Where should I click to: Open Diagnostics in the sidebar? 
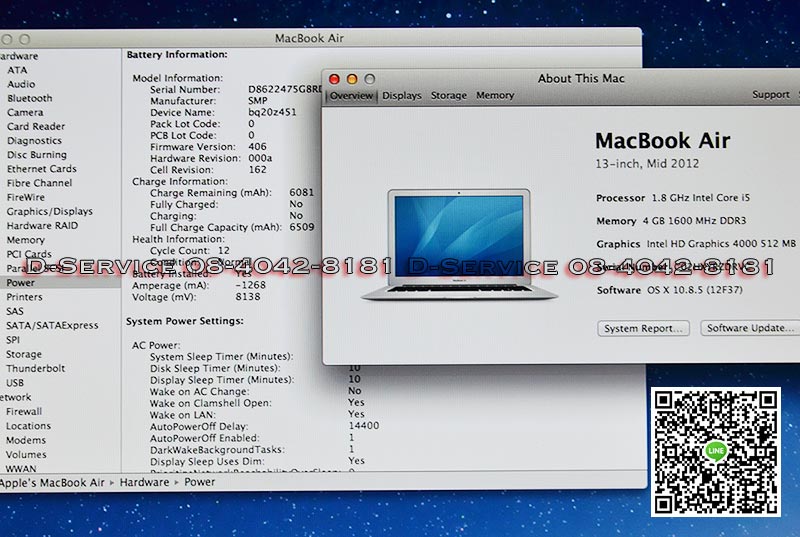pos(34,141)
